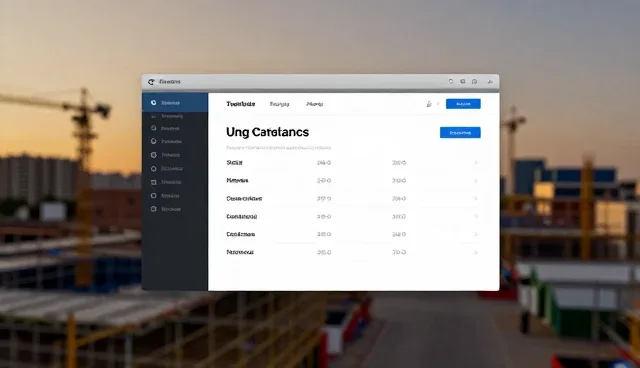Click the blue button in the header bar

point(463,104)
